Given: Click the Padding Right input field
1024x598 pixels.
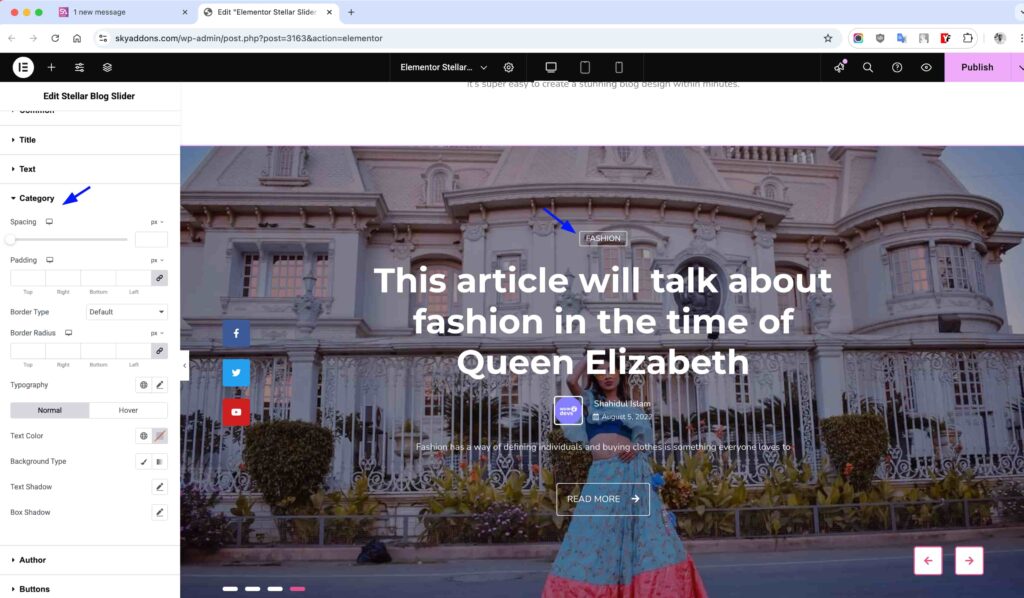Looking at the screenshot, I should (x=63, y=278).
